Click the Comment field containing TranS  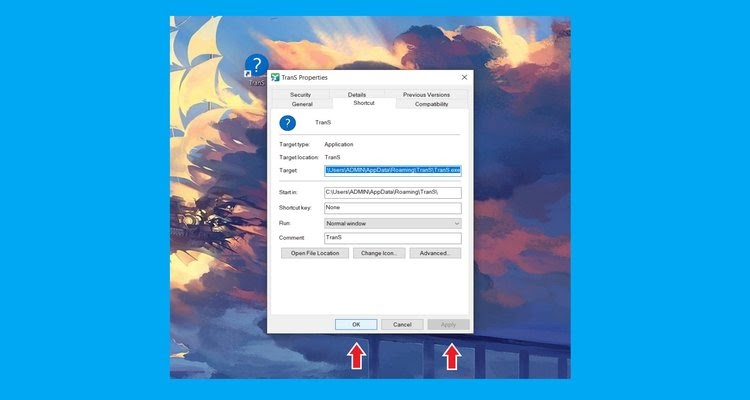point(392,238)
